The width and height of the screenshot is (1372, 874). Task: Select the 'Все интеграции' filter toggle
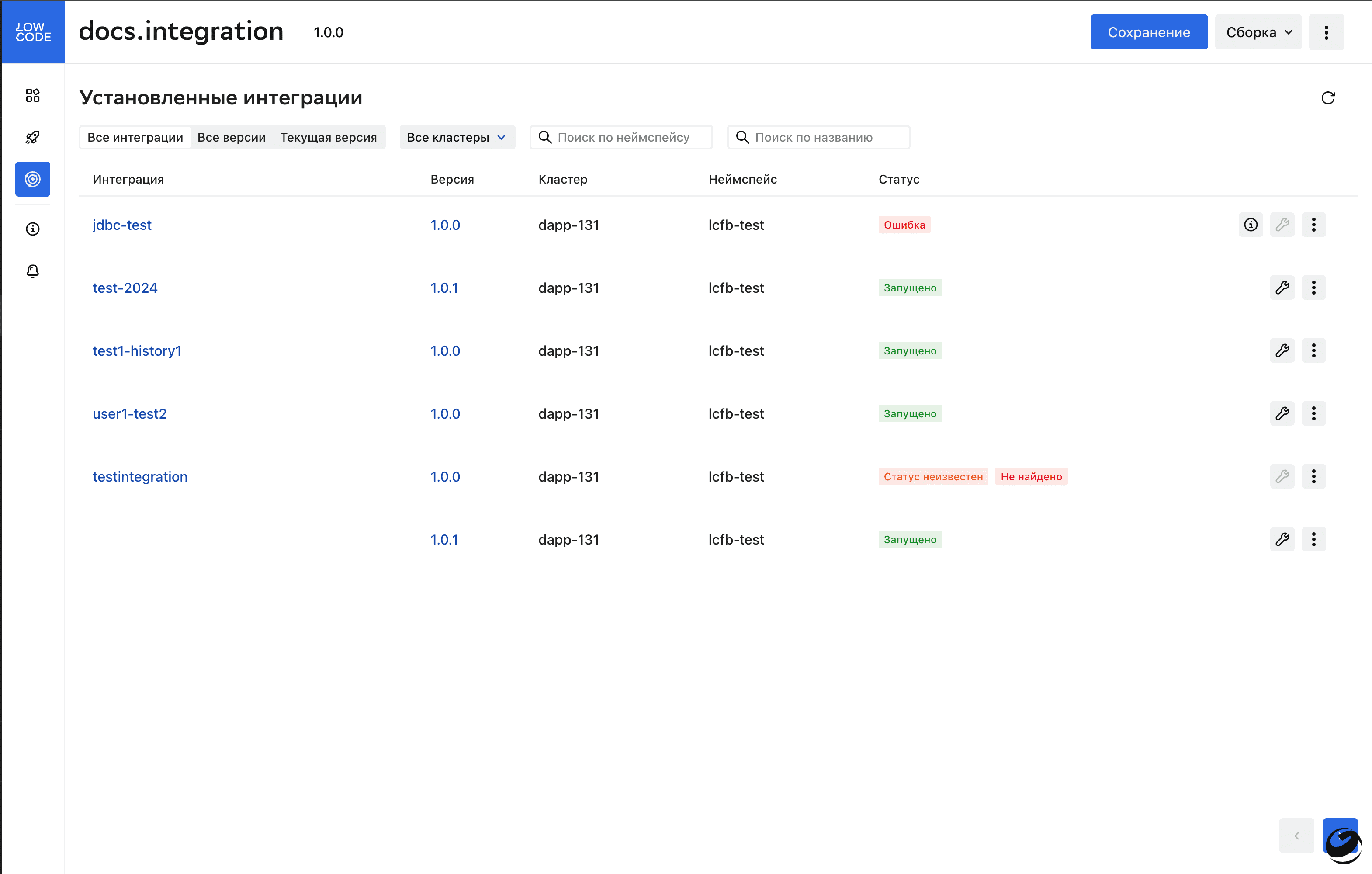pos(135,137)
